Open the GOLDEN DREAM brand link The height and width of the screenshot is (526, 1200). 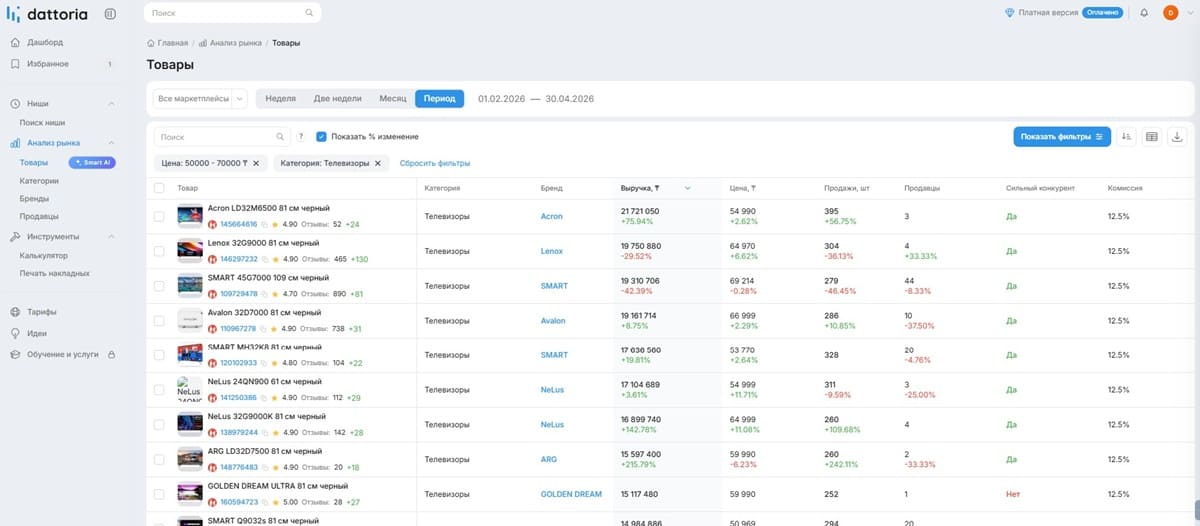571,494
